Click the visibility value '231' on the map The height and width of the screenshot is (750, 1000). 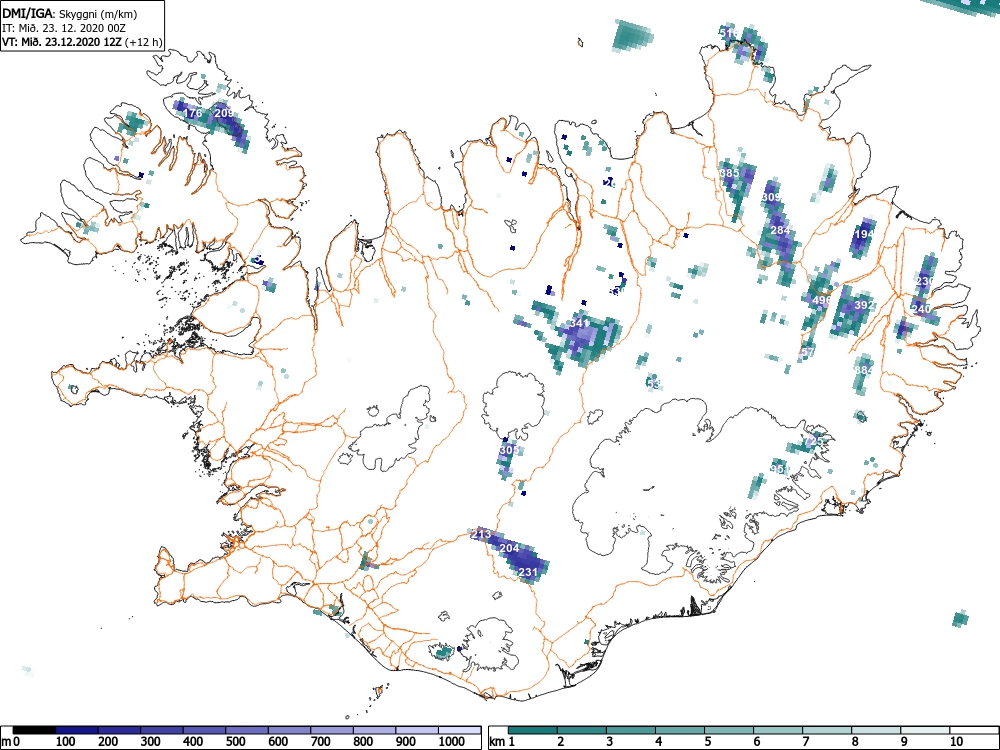528,573
